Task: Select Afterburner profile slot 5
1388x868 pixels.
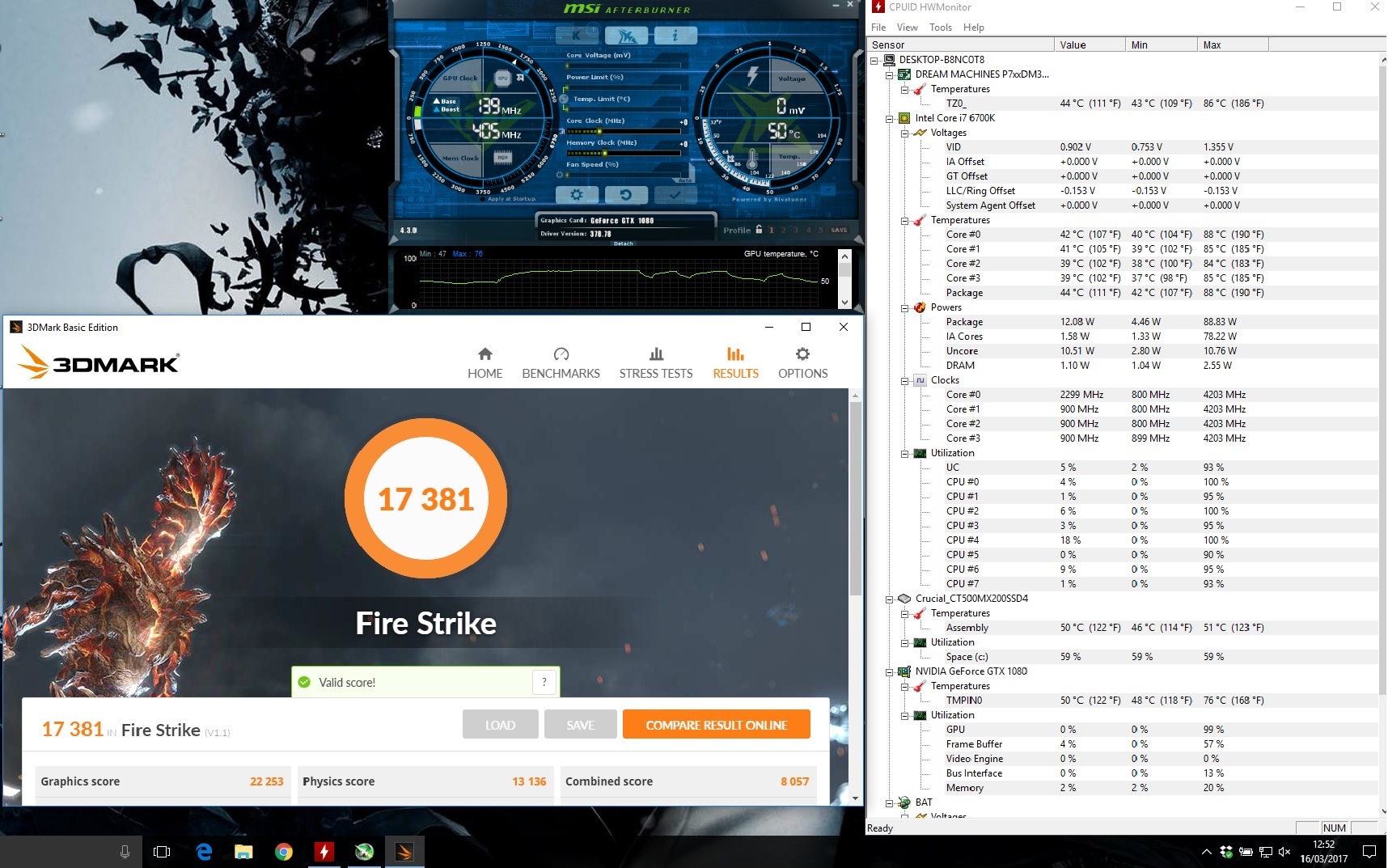Action: tap(821, 230)
